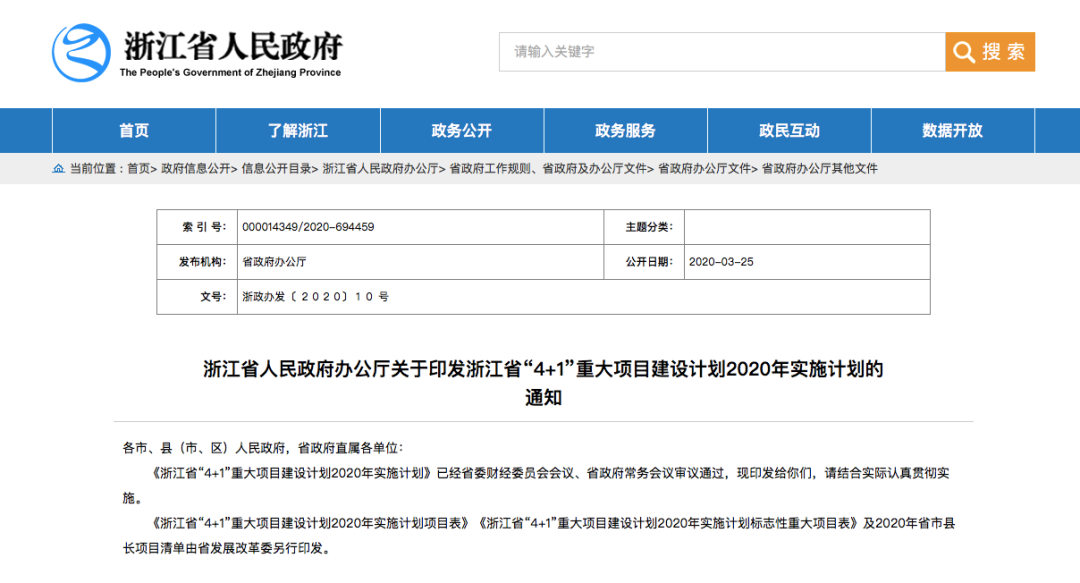Focus the 请输入关键字 search input field

point(722,52)
